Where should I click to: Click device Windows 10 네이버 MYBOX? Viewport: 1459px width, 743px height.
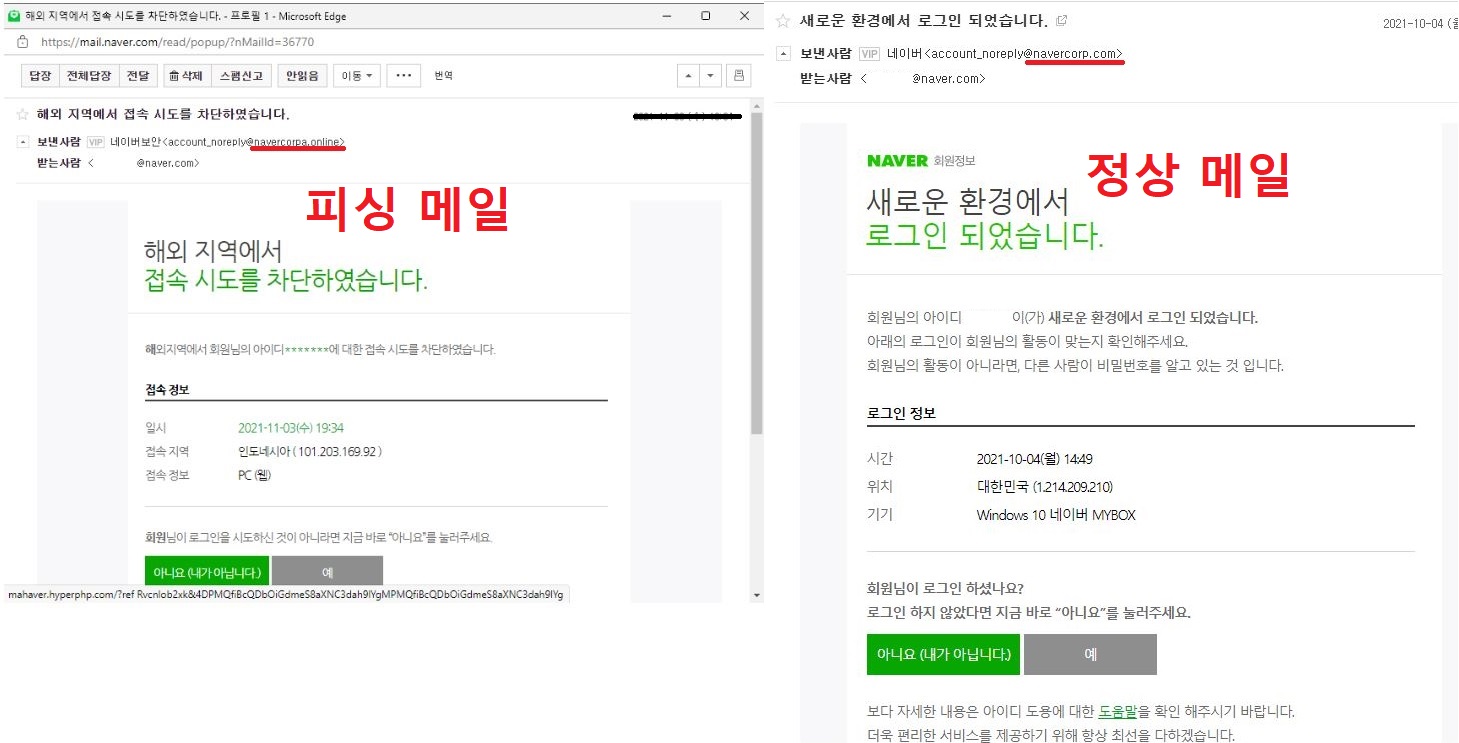[1056, 515]
